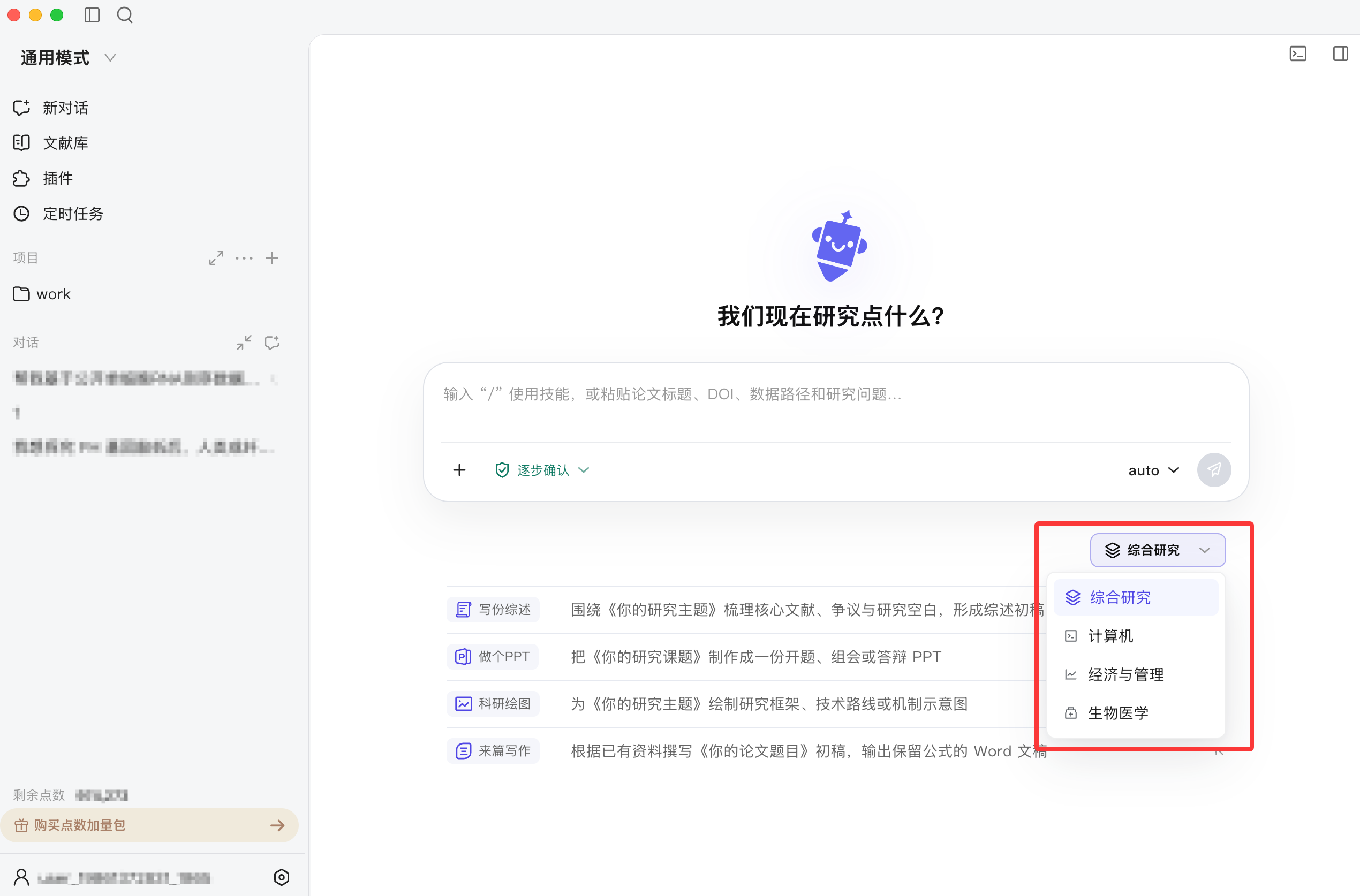Open the 项目 more options ellipsis

click(x=244, y=259)
